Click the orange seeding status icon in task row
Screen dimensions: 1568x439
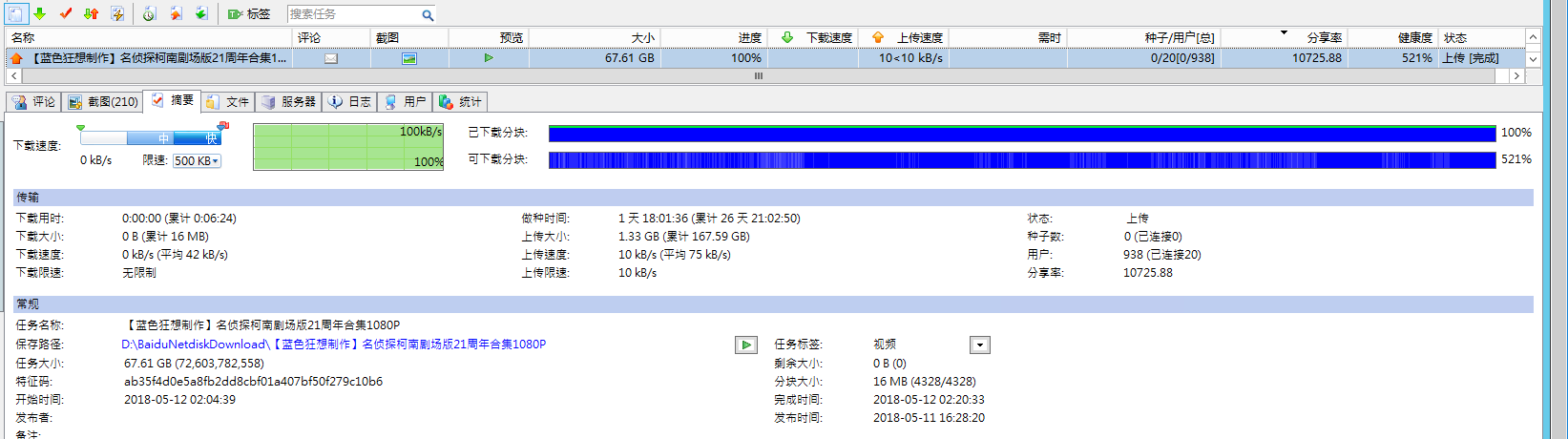tap(16, 58)
